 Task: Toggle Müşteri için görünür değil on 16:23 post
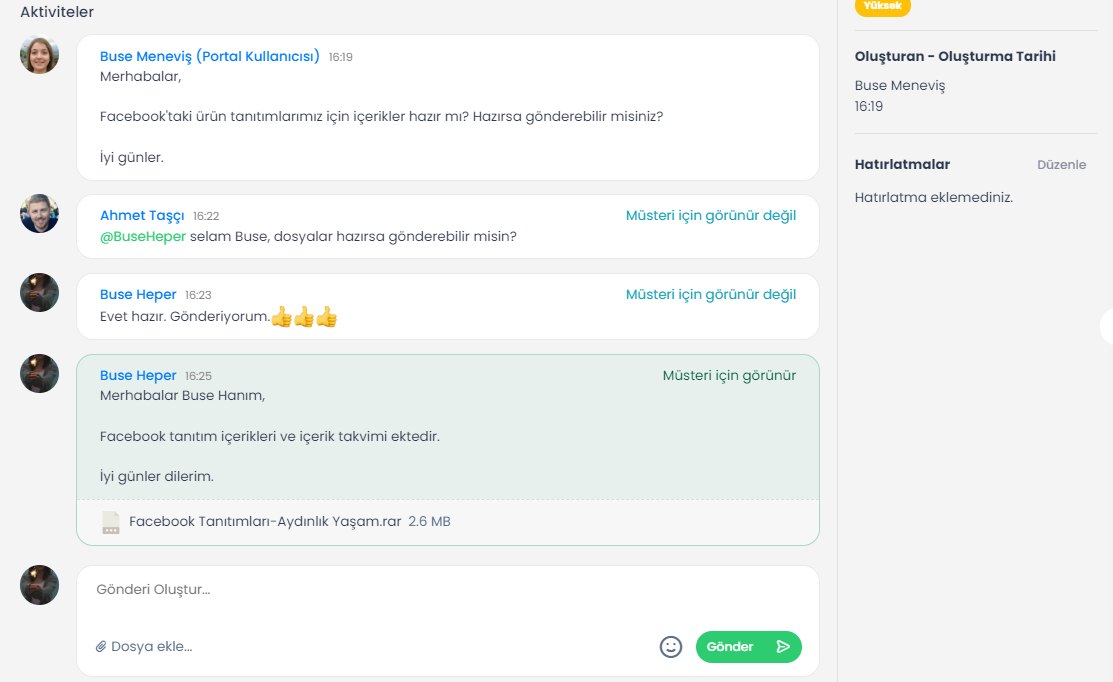click(711, 295)
